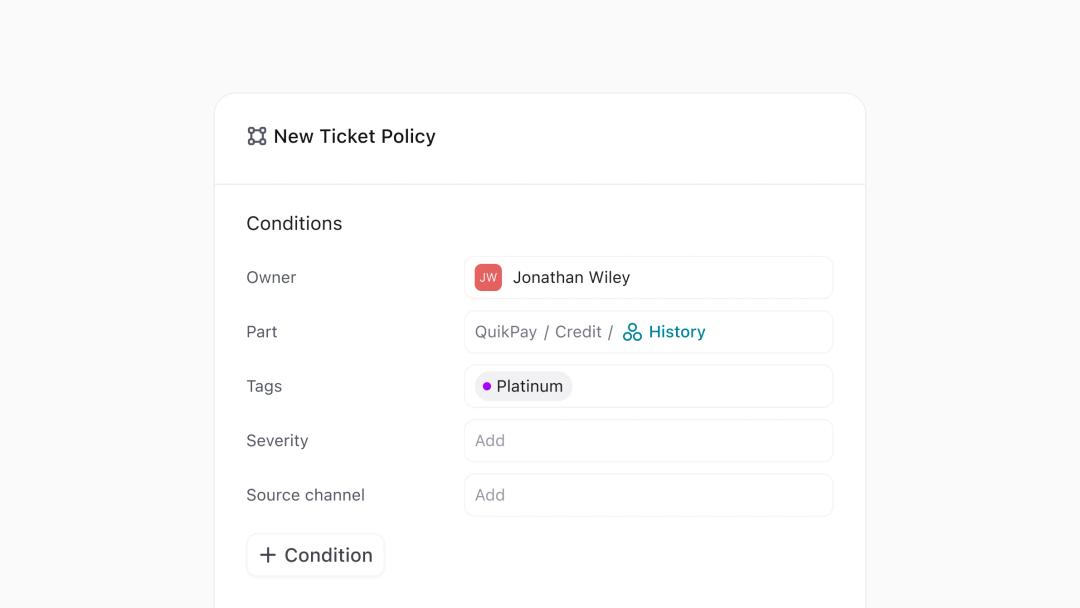Click QuikPay in the part path
Image resolution: width=1080 pixels, height=608 pixels.
(x=506, y=332)
